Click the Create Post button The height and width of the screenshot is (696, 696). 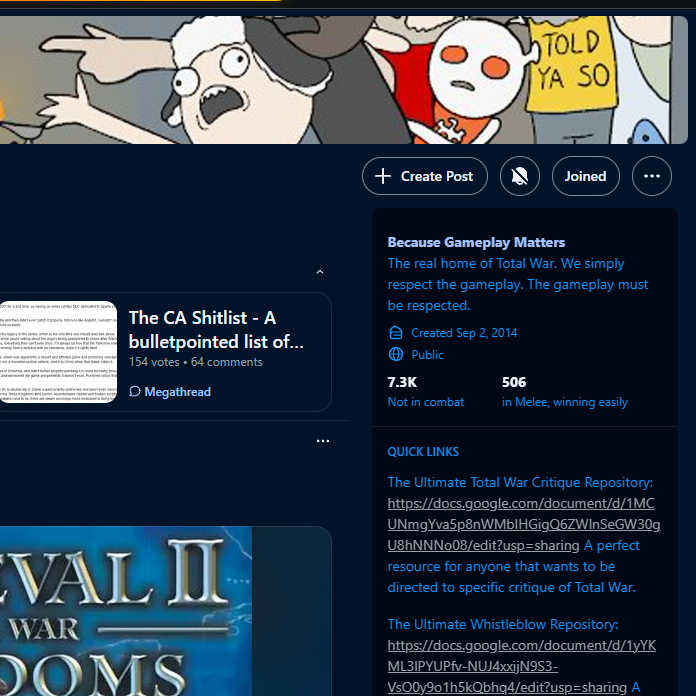[x=425, y=176]
